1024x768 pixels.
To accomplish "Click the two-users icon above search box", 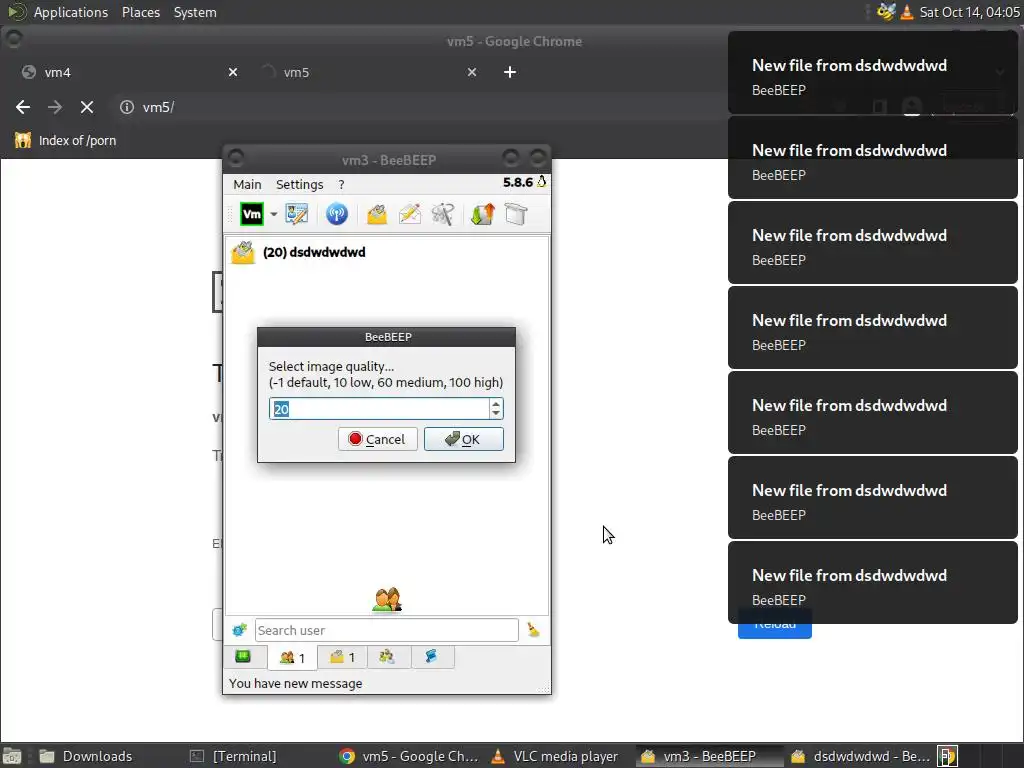I will (x=387, y=600).
